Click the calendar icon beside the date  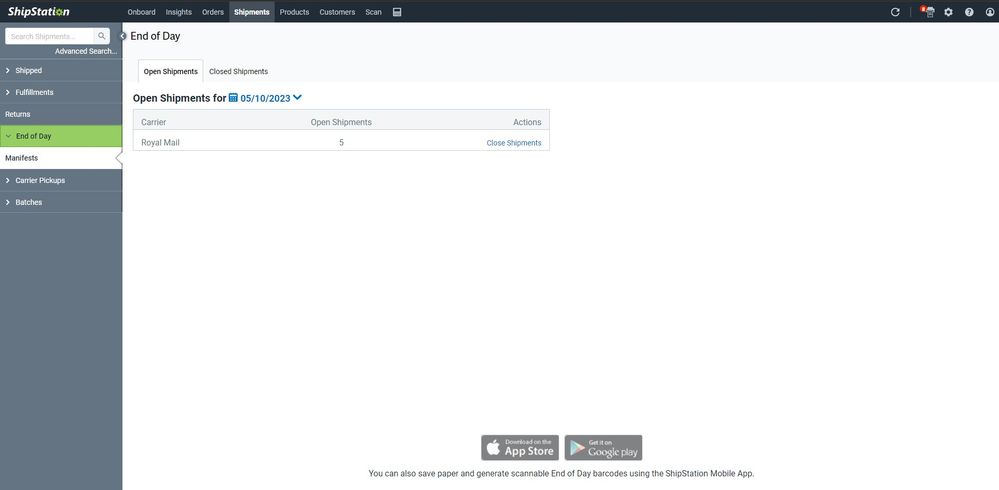pos(233,98)
